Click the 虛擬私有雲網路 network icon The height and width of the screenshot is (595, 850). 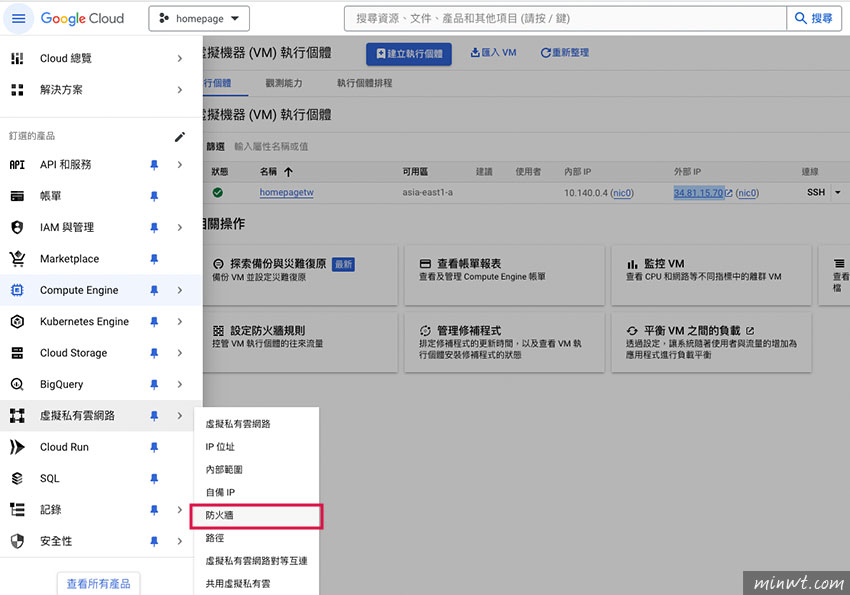(17, 416)
